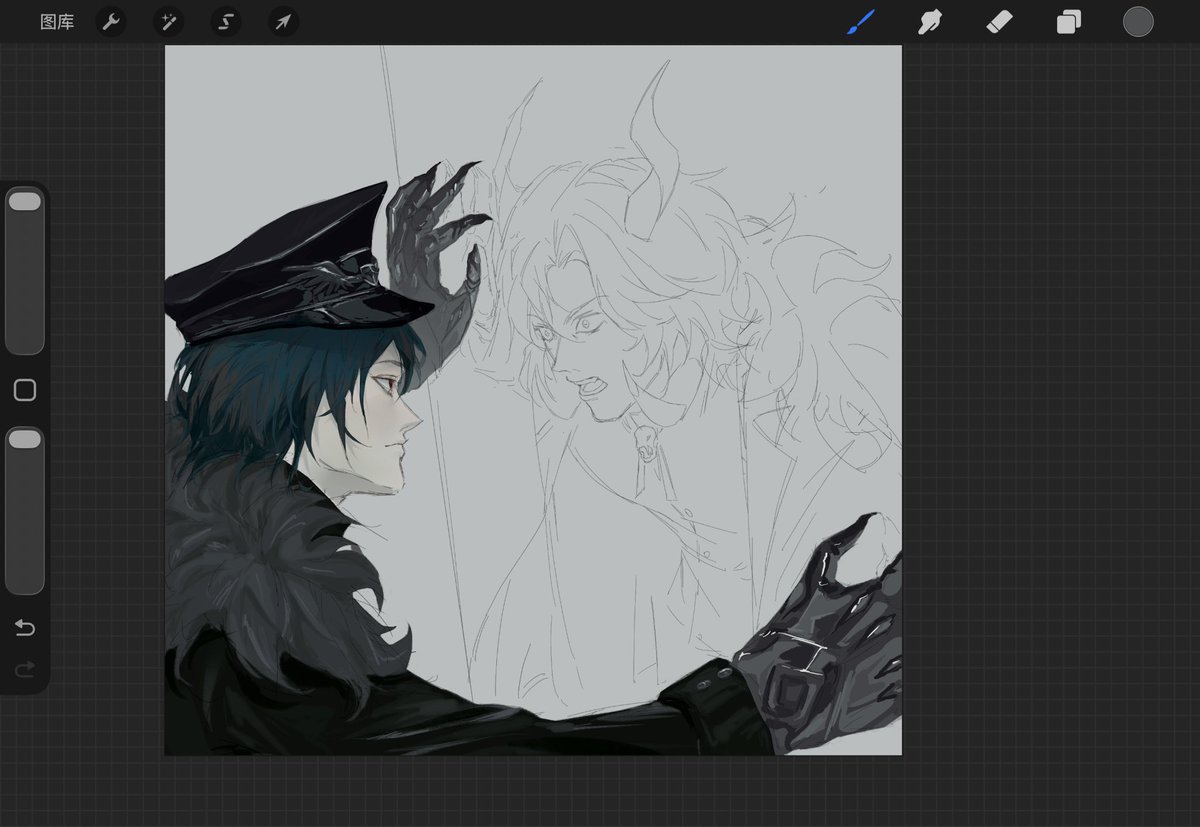Select the Smudge tool
The width and height of the screenshot is (1200, 827).
pos(930,22)
